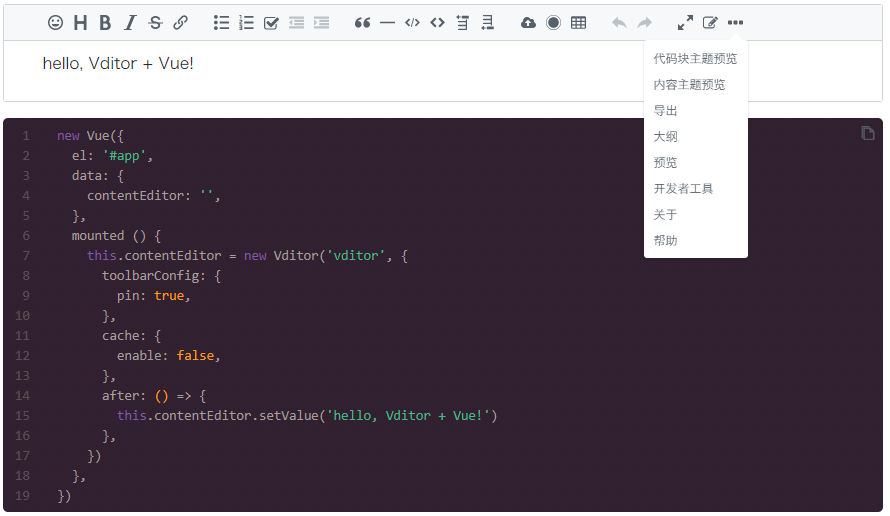Image resolution: width=890 pixels, height=516 pixels.
Task: Click the "contentEditor: ''," code line
Action: pyautogui.click(x=153, y=196)
